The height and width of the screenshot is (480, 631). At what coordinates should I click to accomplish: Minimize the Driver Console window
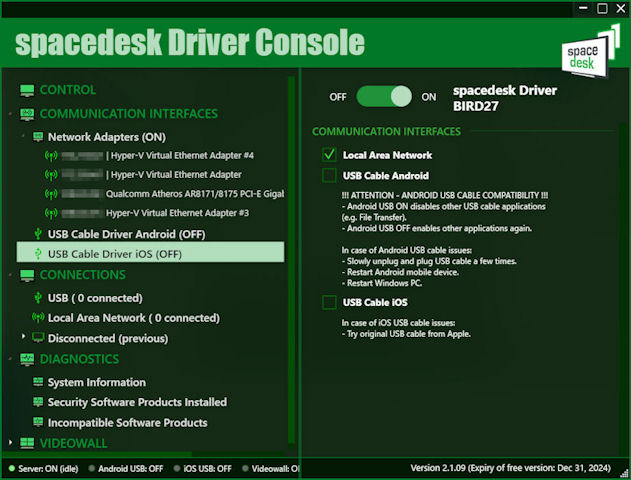tap(583, 8)
